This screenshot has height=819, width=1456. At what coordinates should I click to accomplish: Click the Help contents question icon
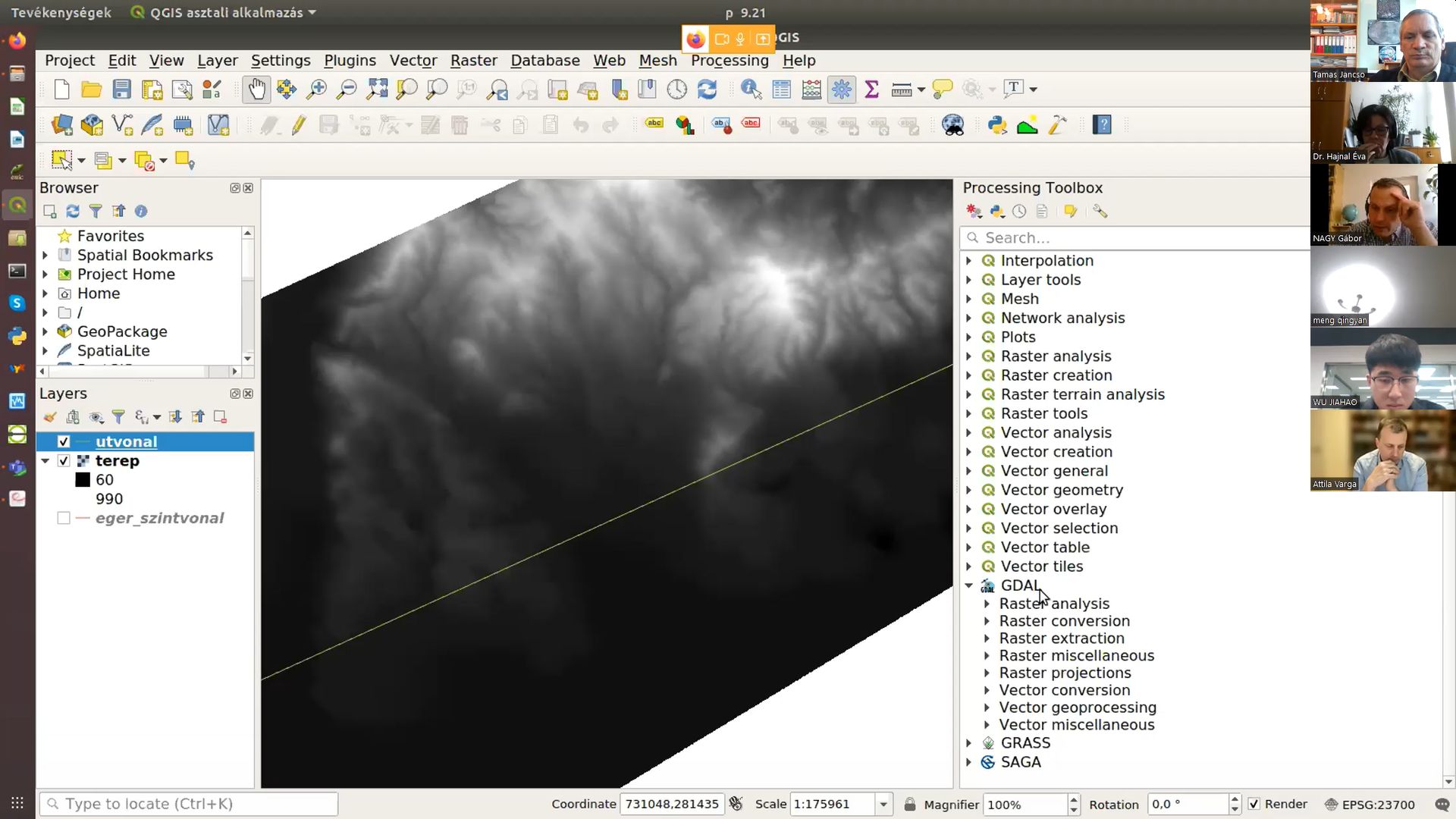point(1102,125)
